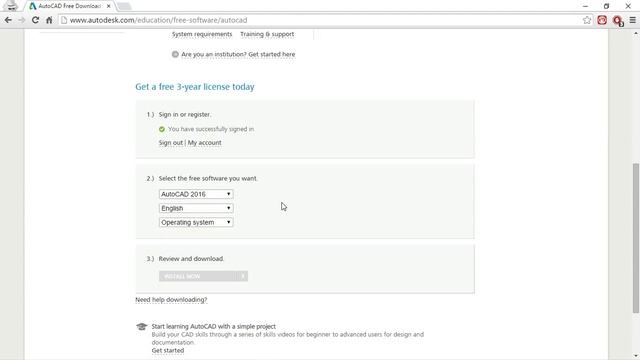Click the Get a free 3-year license heading

(x=195, y=87)
